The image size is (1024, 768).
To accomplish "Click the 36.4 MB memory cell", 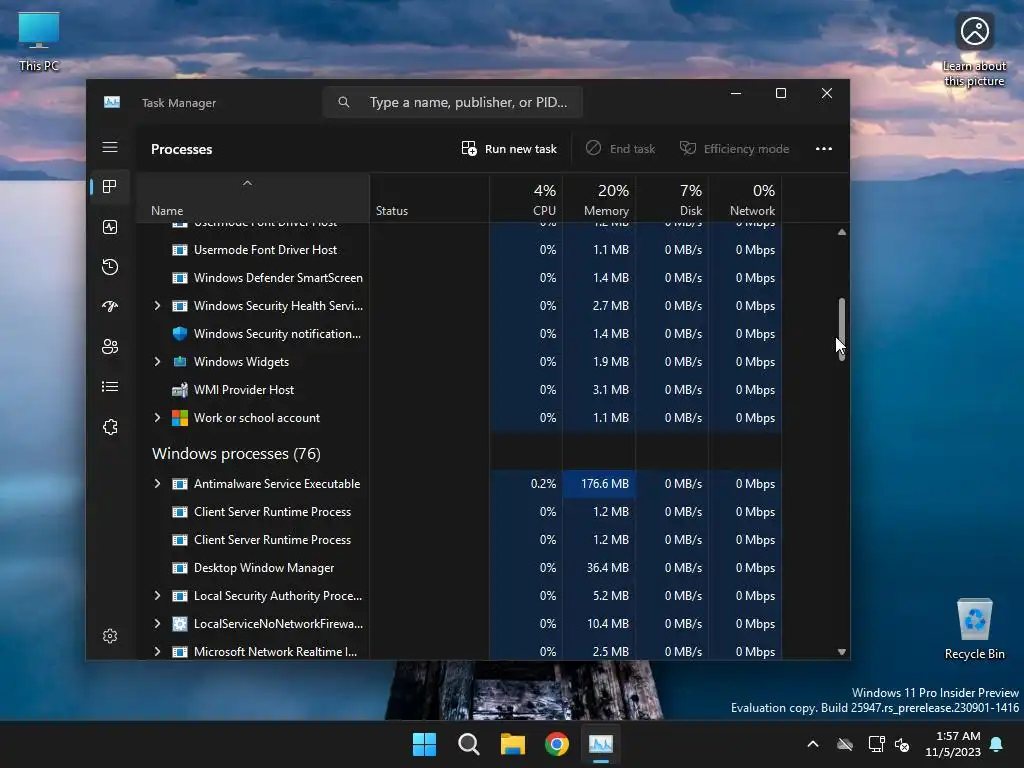I will [599, 568].
